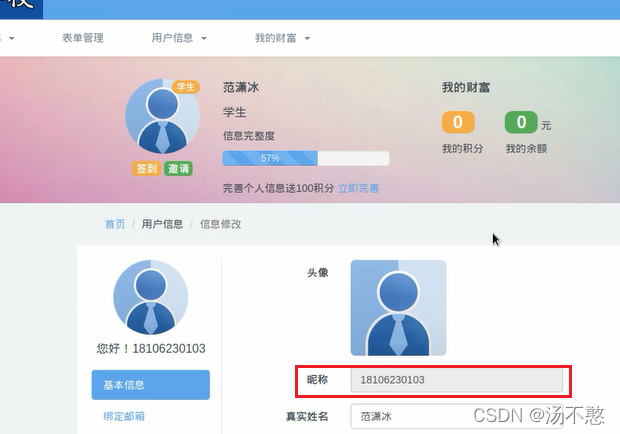This screenshot has width=620, height=434.
Task: Click the sidebar round avatar image
Action: pyautogui.click(x=151, y=297)
